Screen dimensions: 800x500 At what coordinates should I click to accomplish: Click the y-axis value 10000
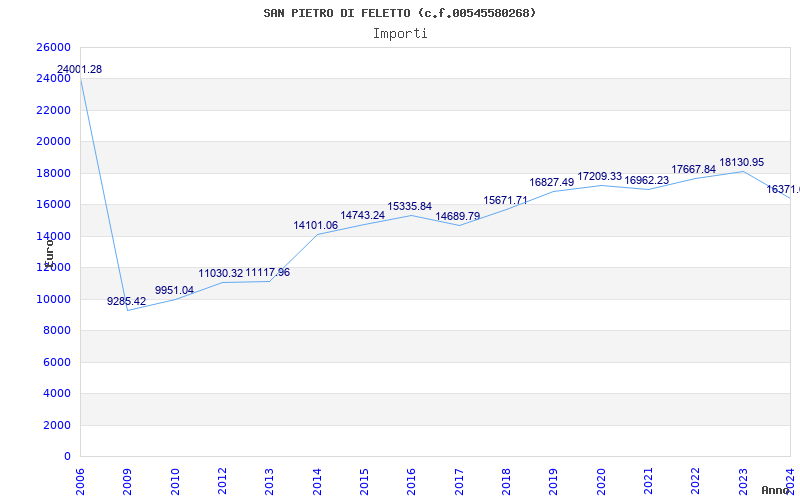pos(53,299)
